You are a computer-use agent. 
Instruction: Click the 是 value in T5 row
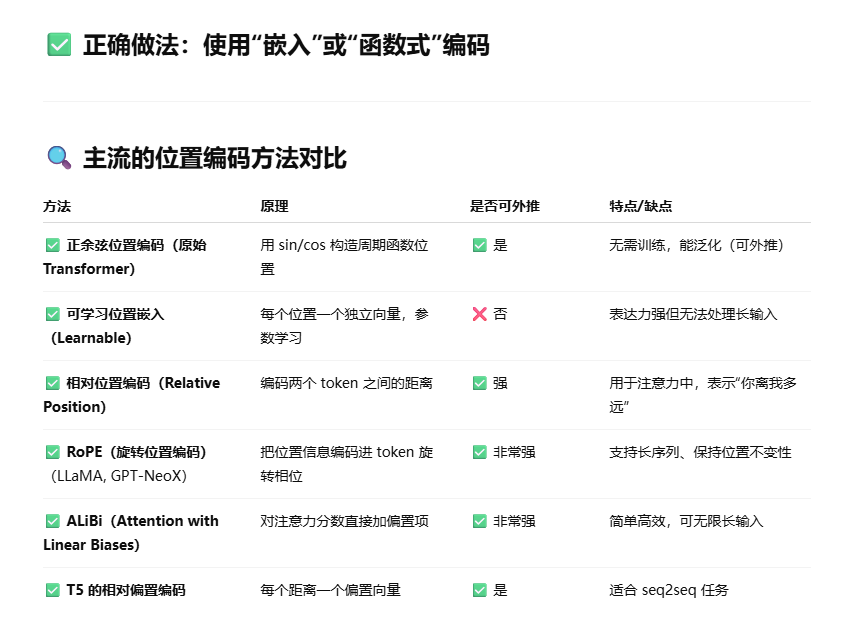[x=500, y=590]
